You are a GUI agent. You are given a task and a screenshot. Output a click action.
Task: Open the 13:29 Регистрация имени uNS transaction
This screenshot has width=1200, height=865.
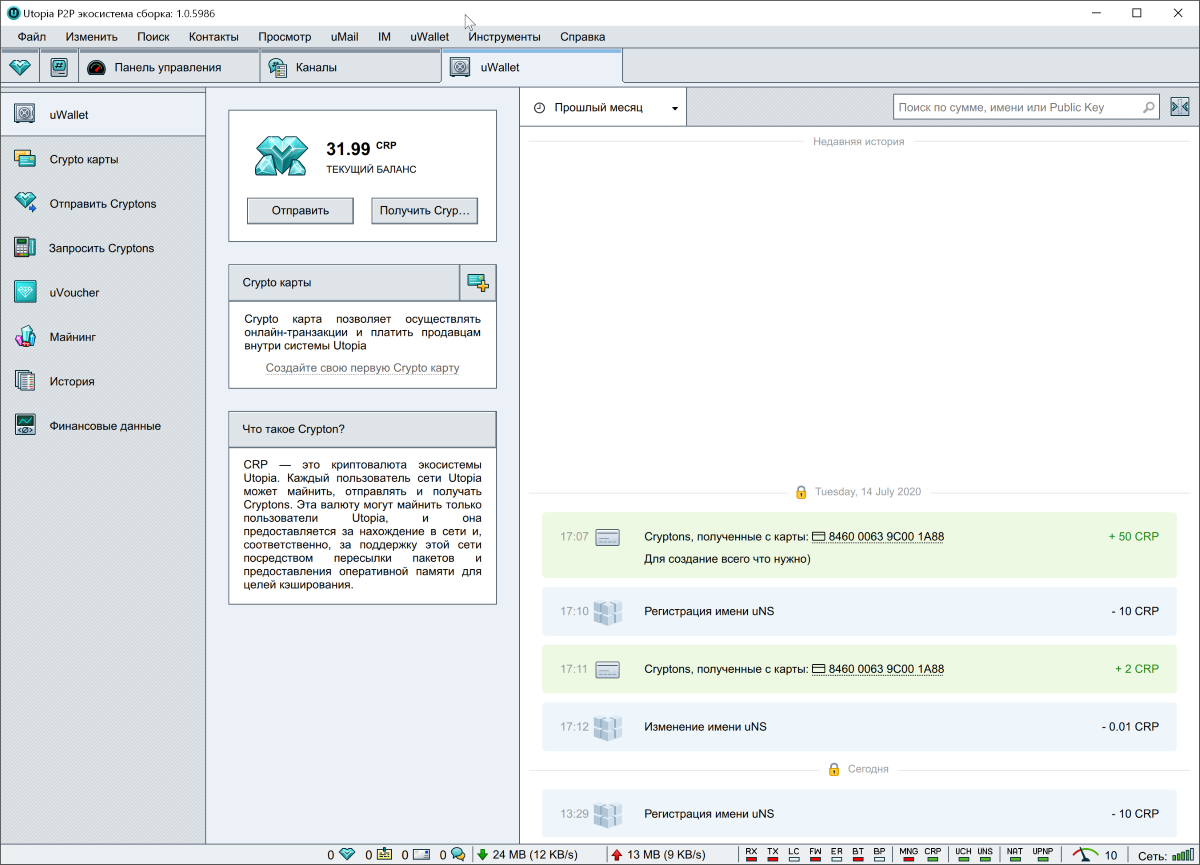click(860, 814)
